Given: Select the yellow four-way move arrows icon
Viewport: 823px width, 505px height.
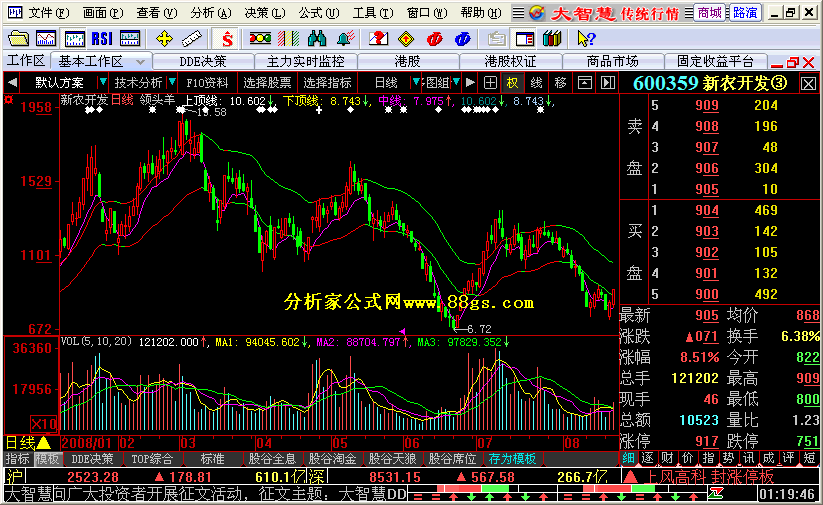Looking at the screenshot, I should point(164,38).
